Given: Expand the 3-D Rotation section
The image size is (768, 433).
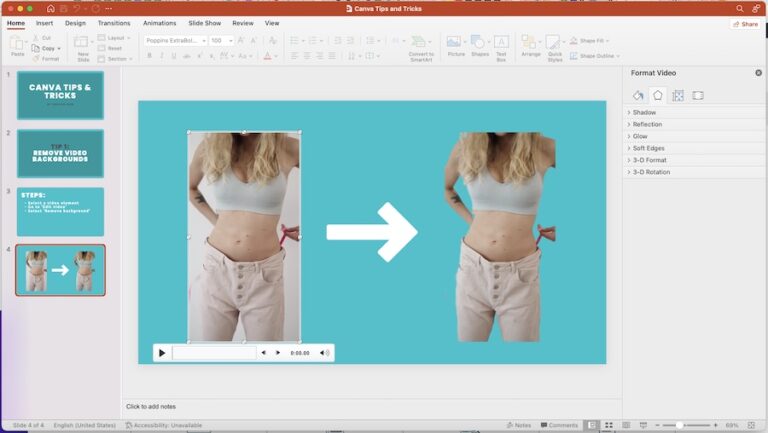Looking at the screenshot, I should [651, 172].
